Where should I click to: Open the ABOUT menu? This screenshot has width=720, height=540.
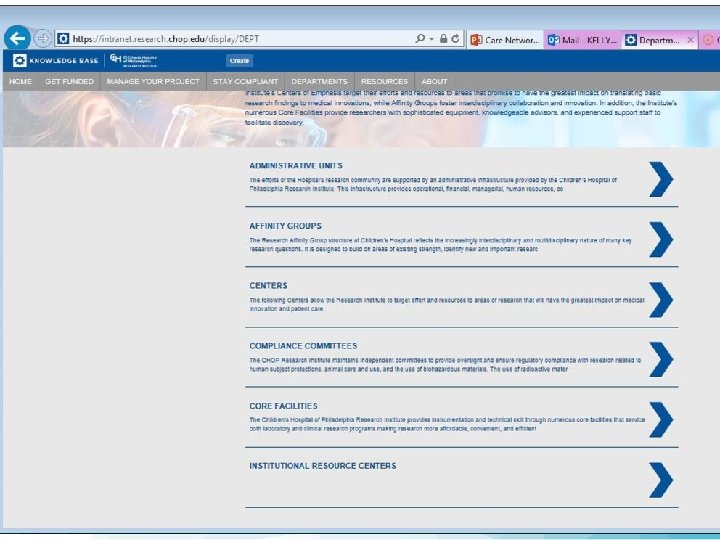434,81
